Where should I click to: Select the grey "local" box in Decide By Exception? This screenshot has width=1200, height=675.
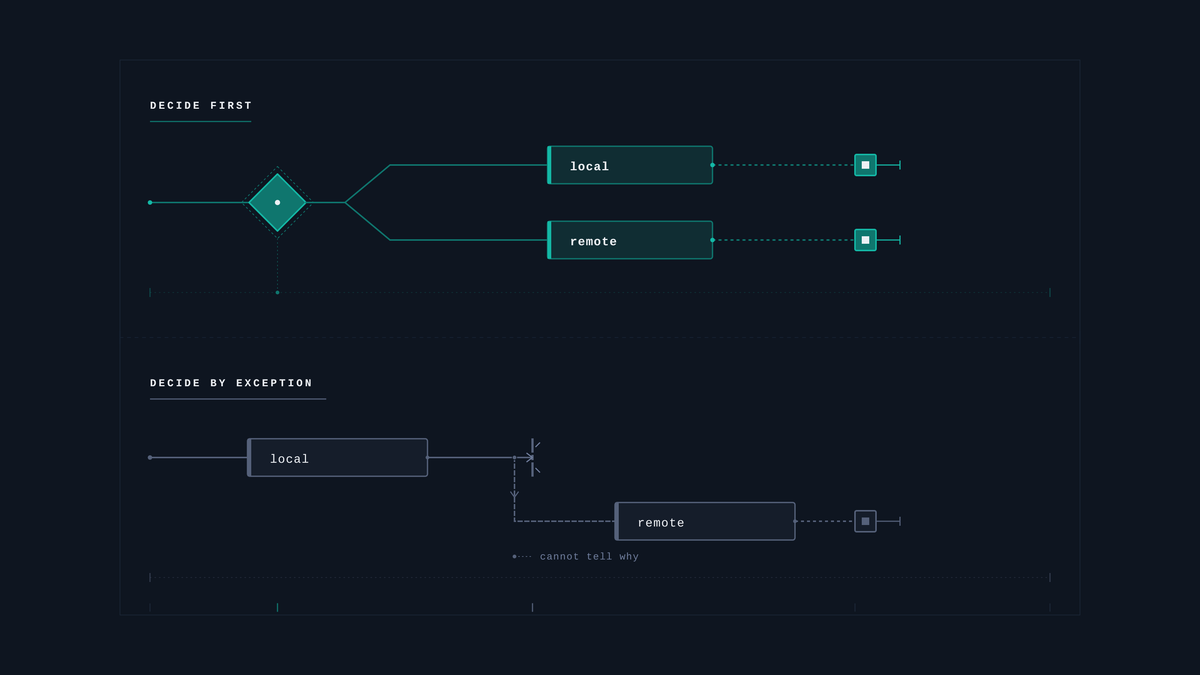(337, 458)
